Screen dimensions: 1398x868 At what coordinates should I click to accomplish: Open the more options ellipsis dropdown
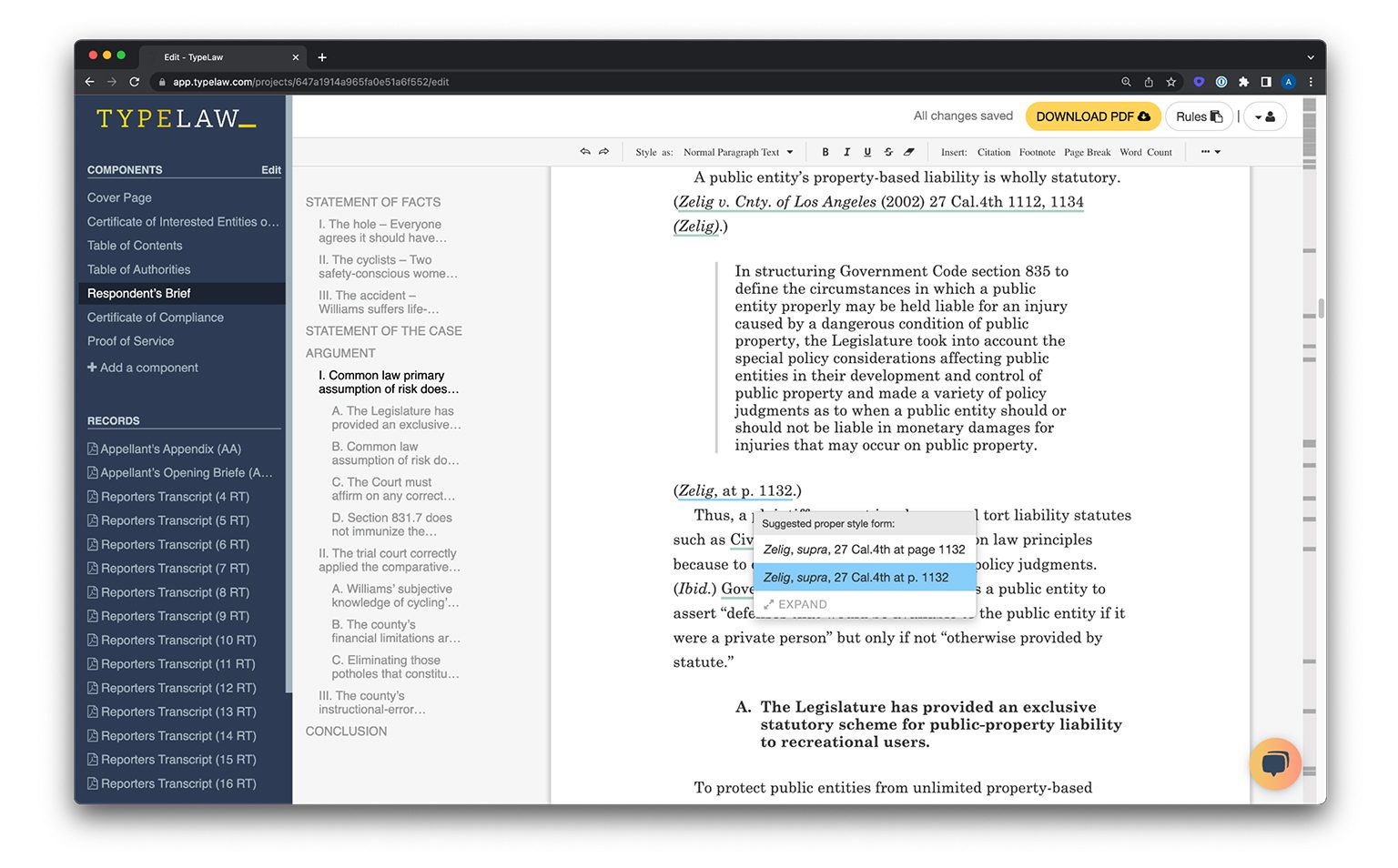(1211, 152)
